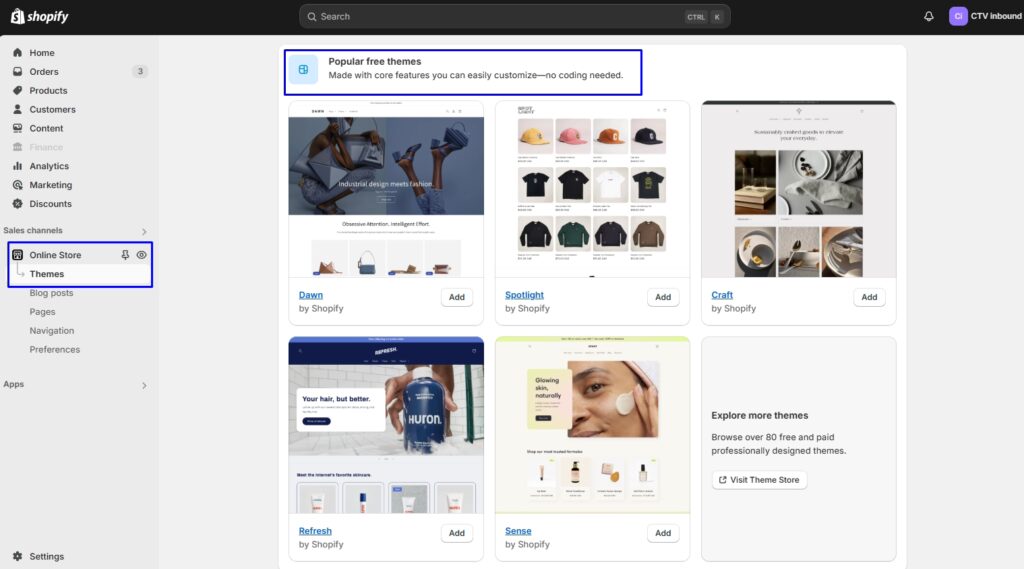Open Orders in the sidebar

[44, 71]
